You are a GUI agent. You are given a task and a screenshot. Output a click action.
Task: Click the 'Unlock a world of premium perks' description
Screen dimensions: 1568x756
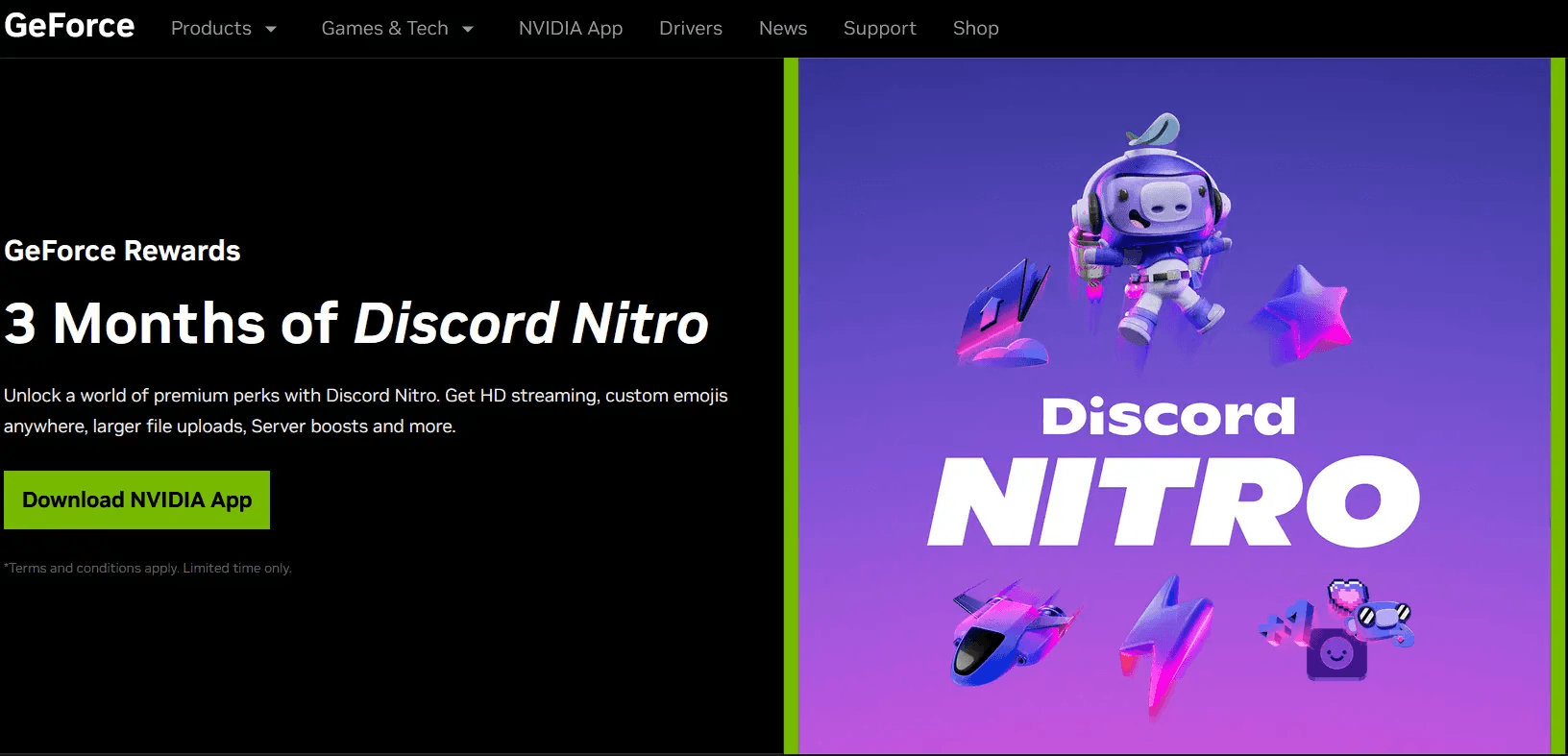pos(366,410)
